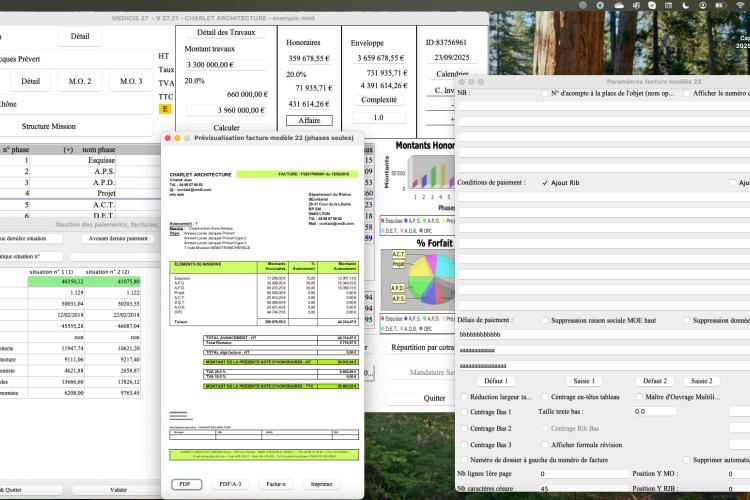
Task: Click the Complexité button
Action: point(379,100)
